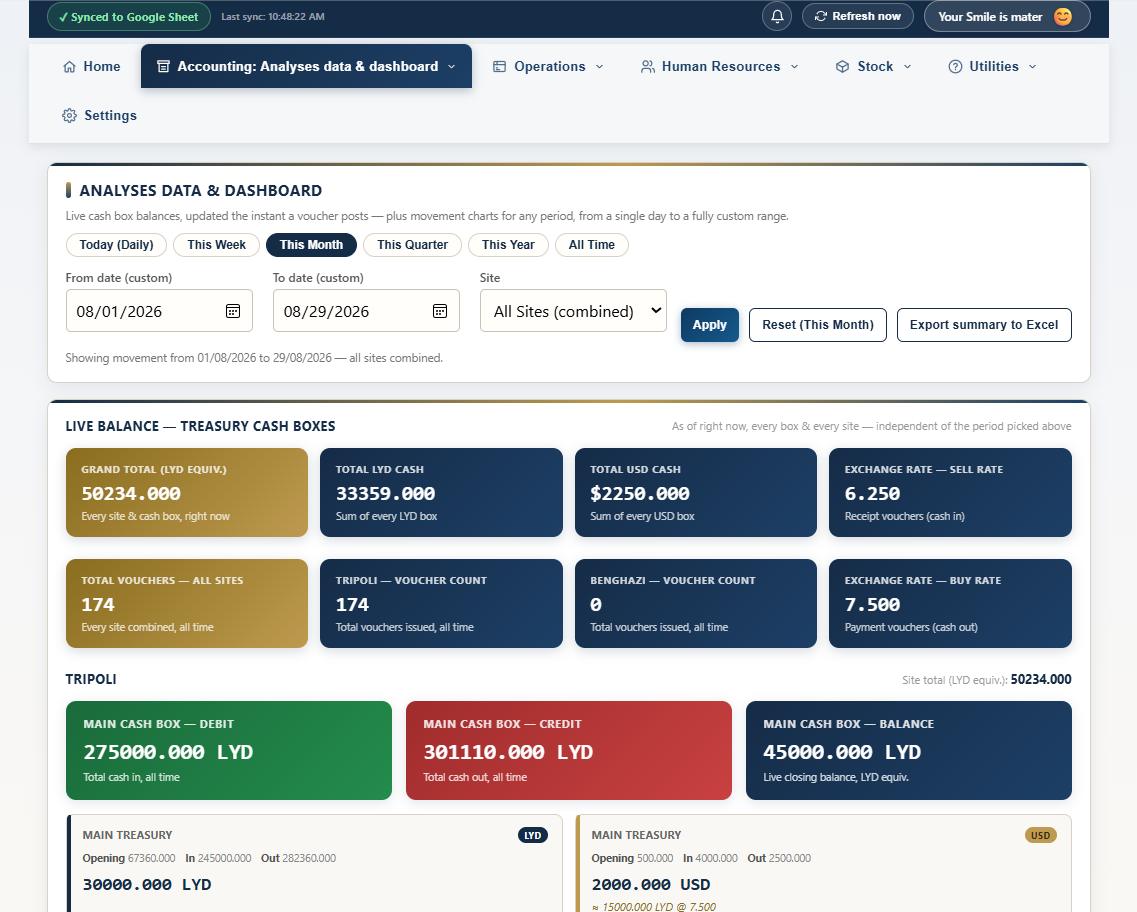Click the Site total value 50234.000
The image size is (1137, 912).
pyautogui.click(x=1041, y=679)
